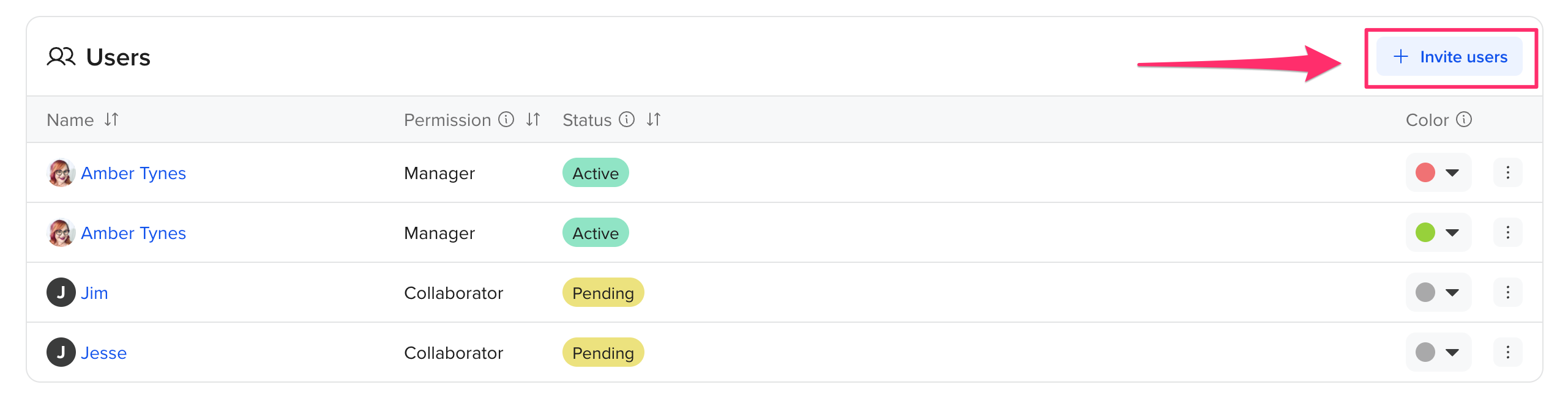
Task: Expand red color dropdown for Amber Tynes
Action: coord(1438,172)
